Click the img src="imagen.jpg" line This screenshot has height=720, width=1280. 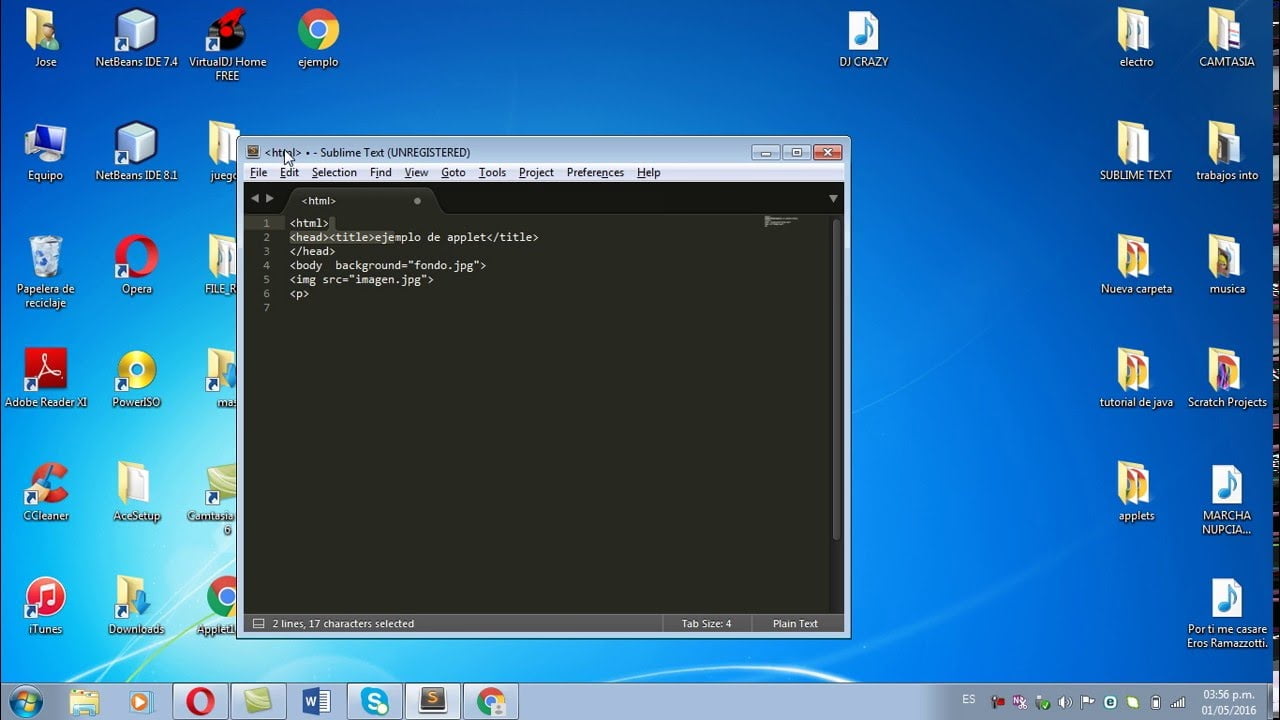(361, 280)
